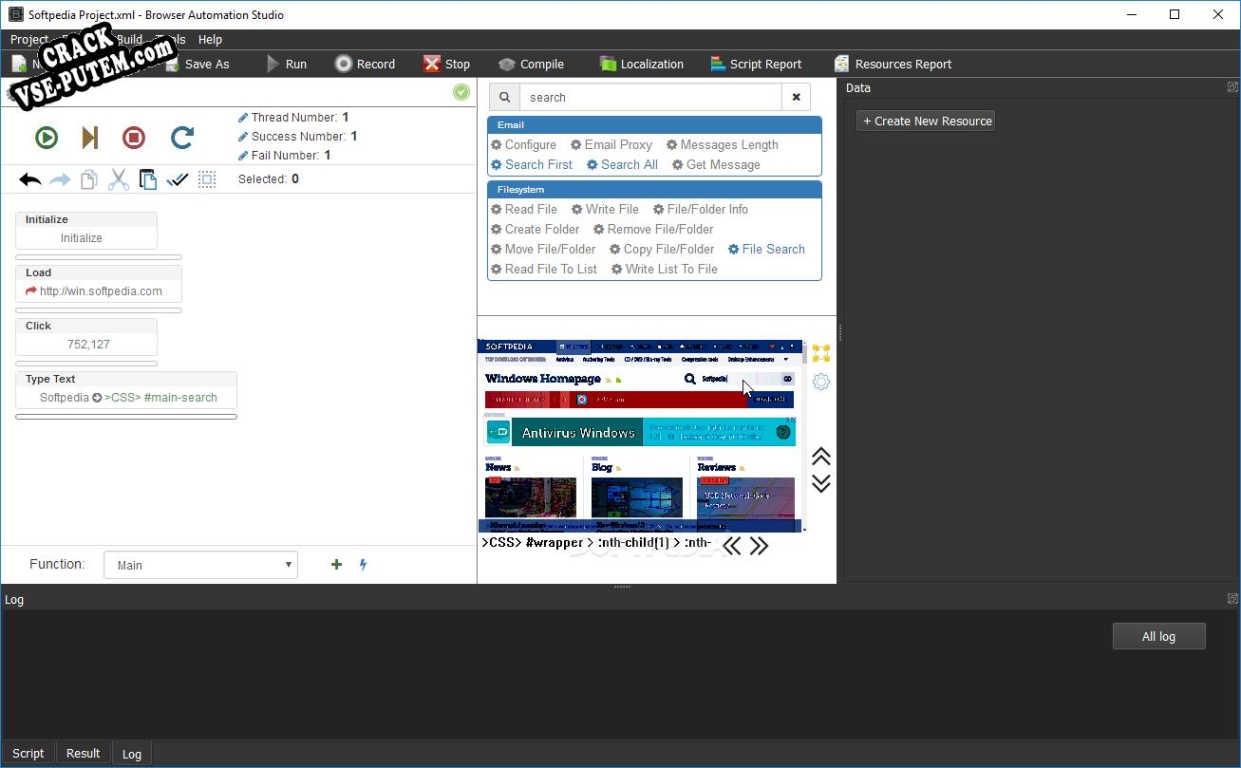Click the redo arrow icon
The height and width of the screenshot is (768, 1241).
60,180
